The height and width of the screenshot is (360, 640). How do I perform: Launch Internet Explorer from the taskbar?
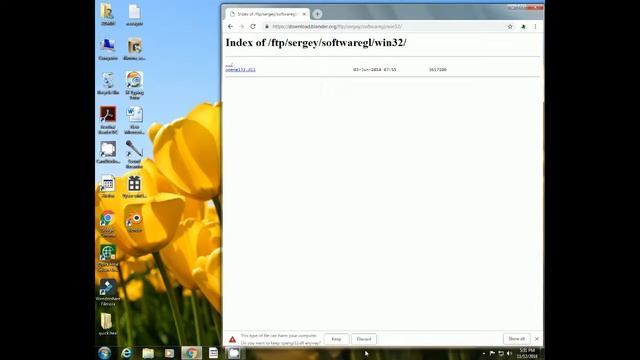(x=127, y=353)
